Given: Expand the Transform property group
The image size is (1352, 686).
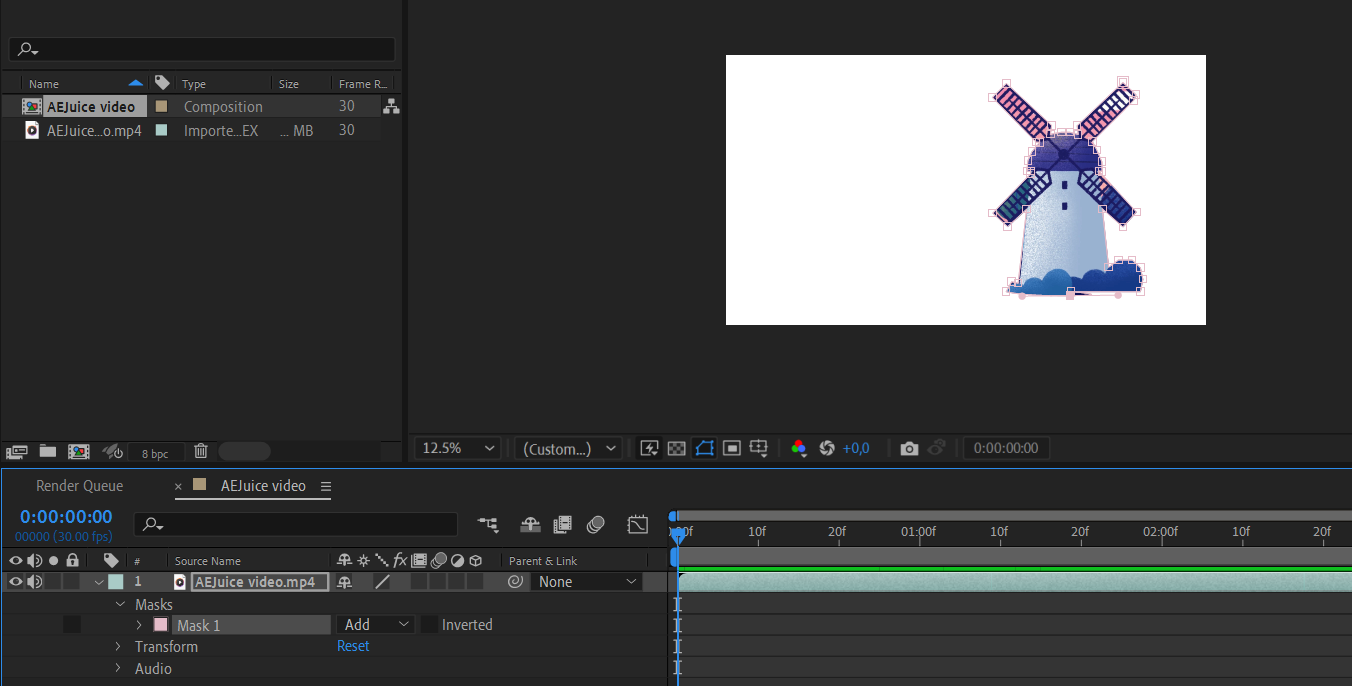Looking at the screenshot, I should (x=118, y=647).
